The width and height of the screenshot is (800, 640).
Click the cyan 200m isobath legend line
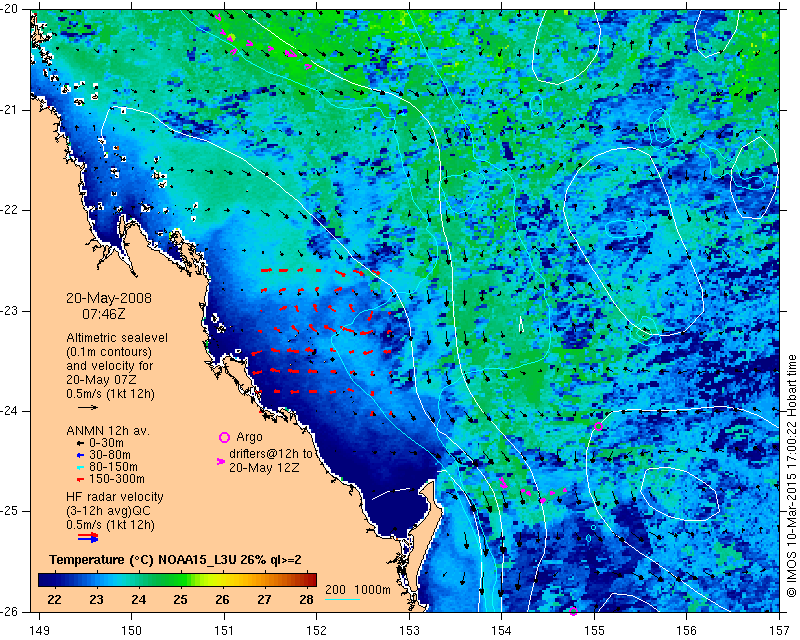click(342, 599)
